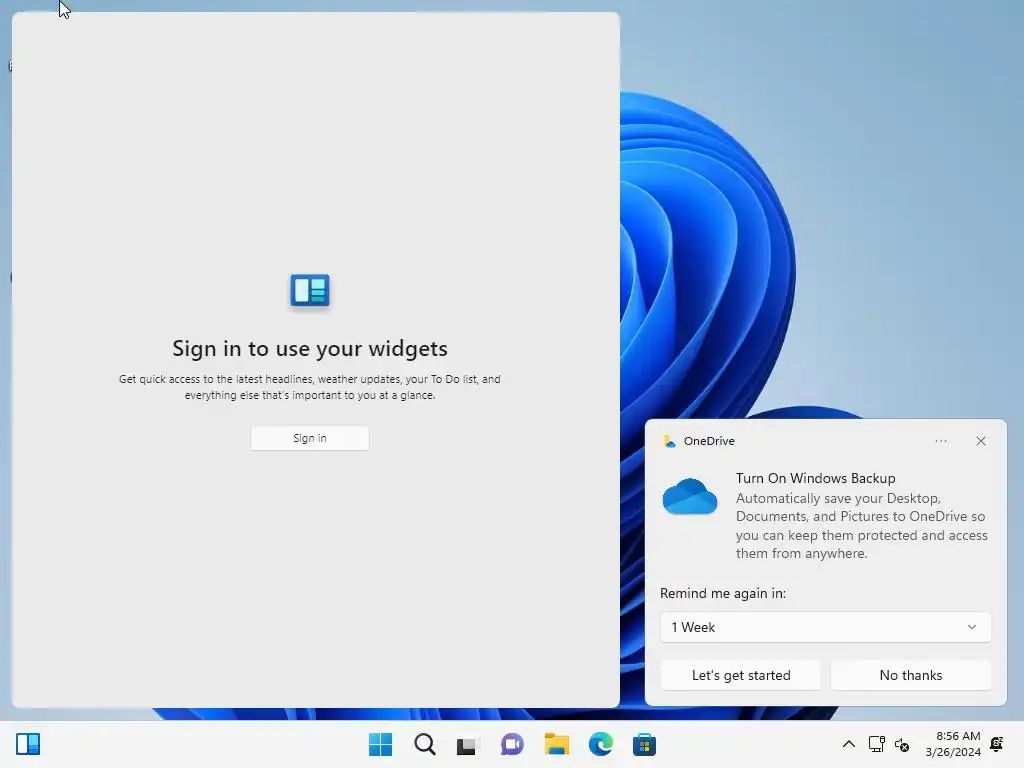
Task: Click the blue OneDrive cloud icon
Action: pyautogui.click(x=690, y=496)
